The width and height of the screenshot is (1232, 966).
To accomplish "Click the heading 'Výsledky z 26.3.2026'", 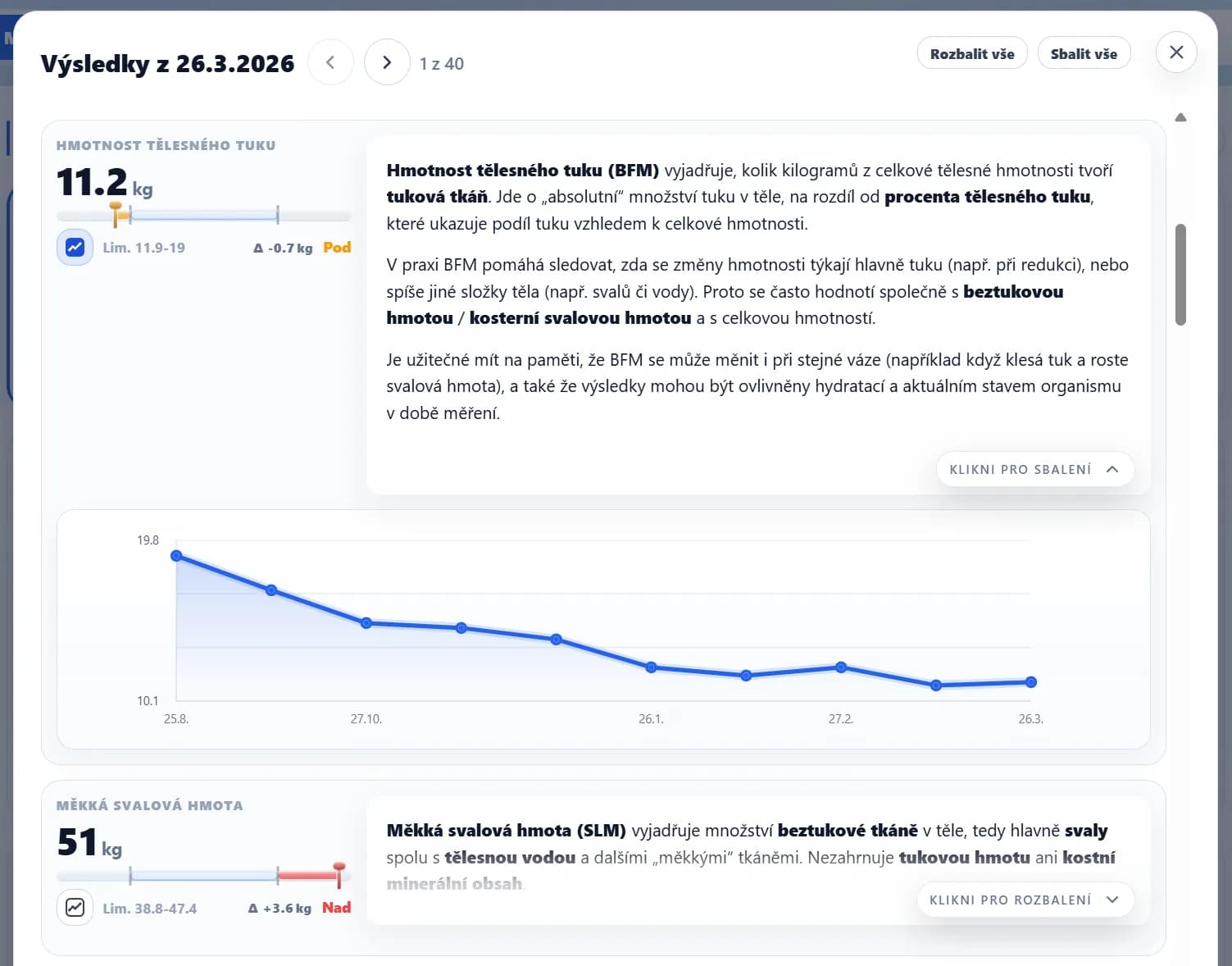I will tap(167, 64).
